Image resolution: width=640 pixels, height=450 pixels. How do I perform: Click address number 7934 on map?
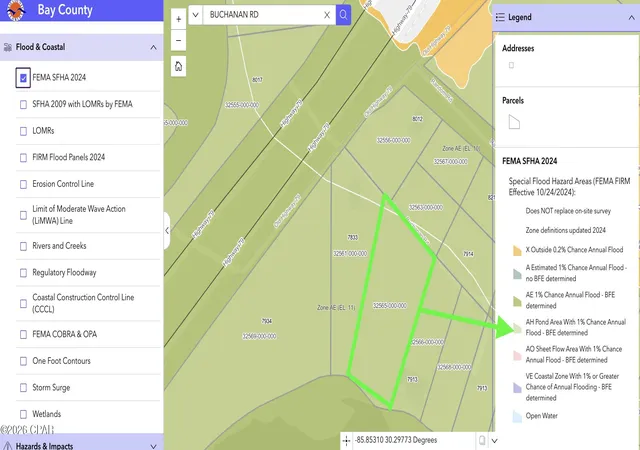267,321
